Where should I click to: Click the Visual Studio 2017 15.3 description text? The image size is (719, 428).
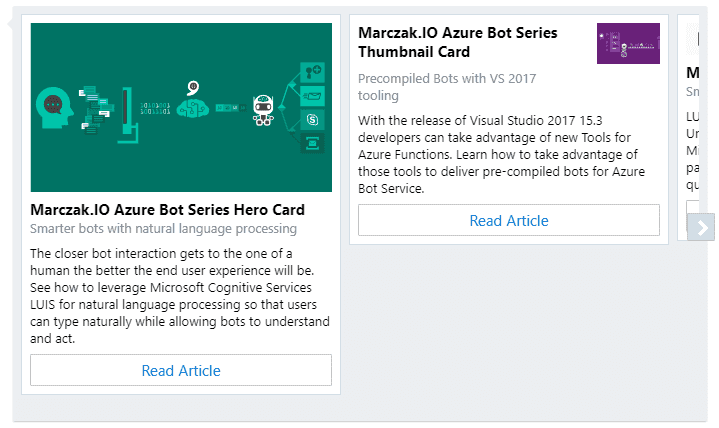coord(498,155)
